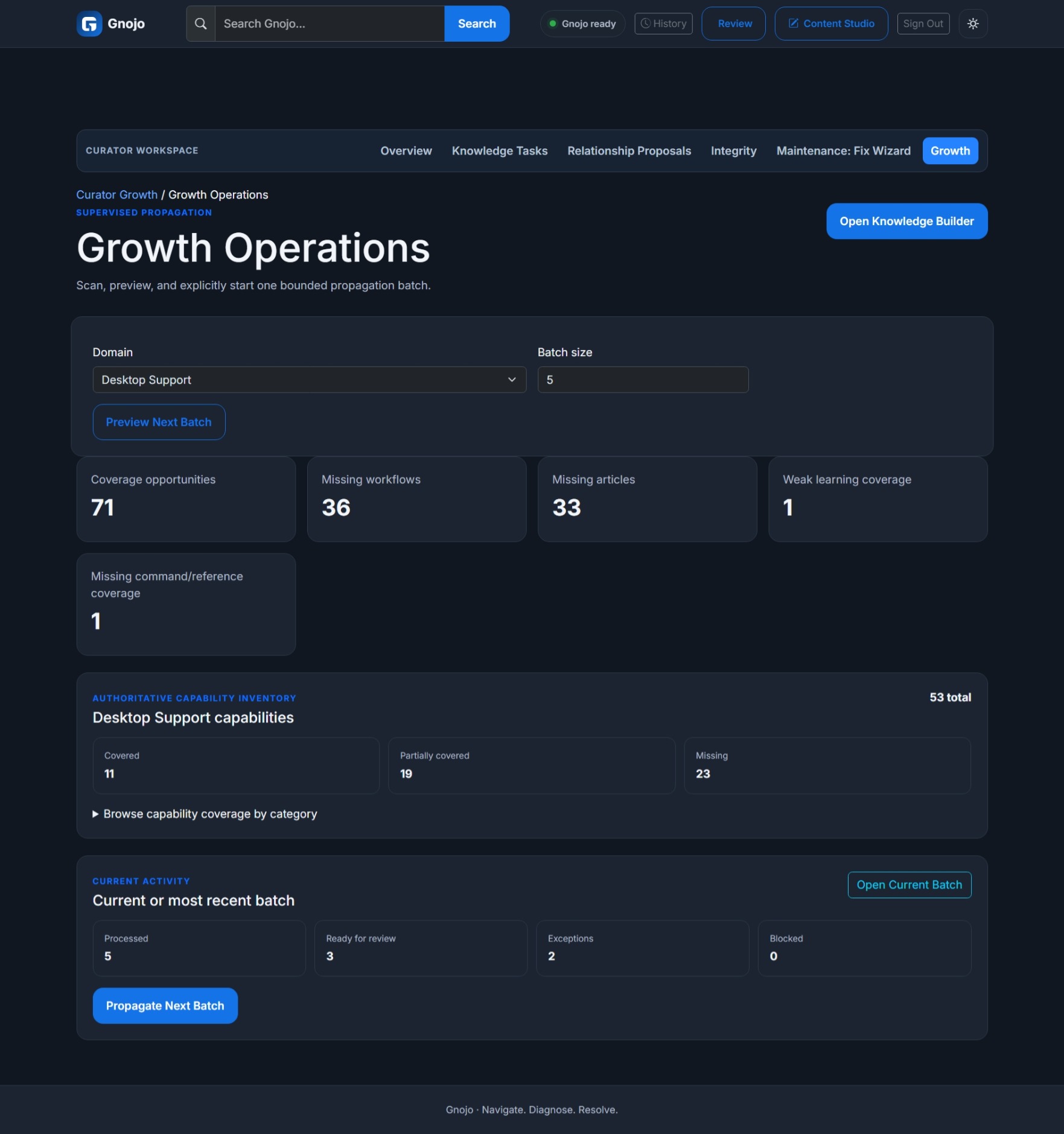Click the search magnifier icon
This screenshot has width=1064, height=1134.
coord(201,24)
